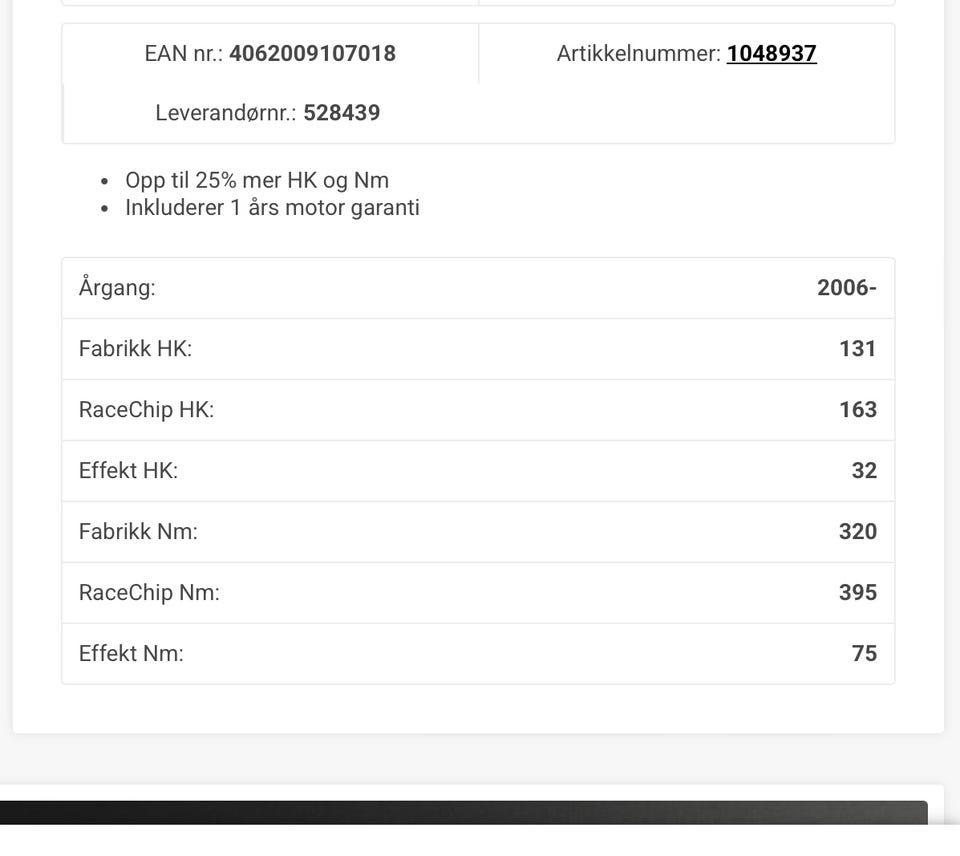
Task: Select the RaceChip HK value 163
Action: click(858, 410)
